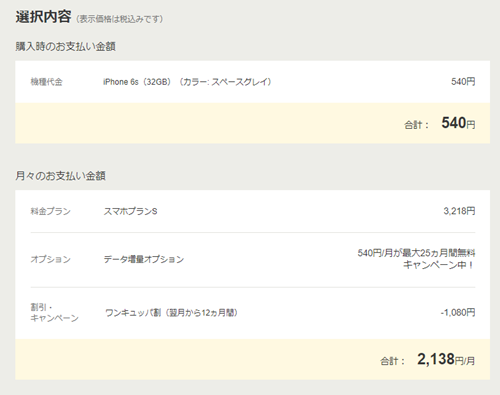500x395 pixels.
Task: Click the 選択内容 page heading
Action: [43, 17]
